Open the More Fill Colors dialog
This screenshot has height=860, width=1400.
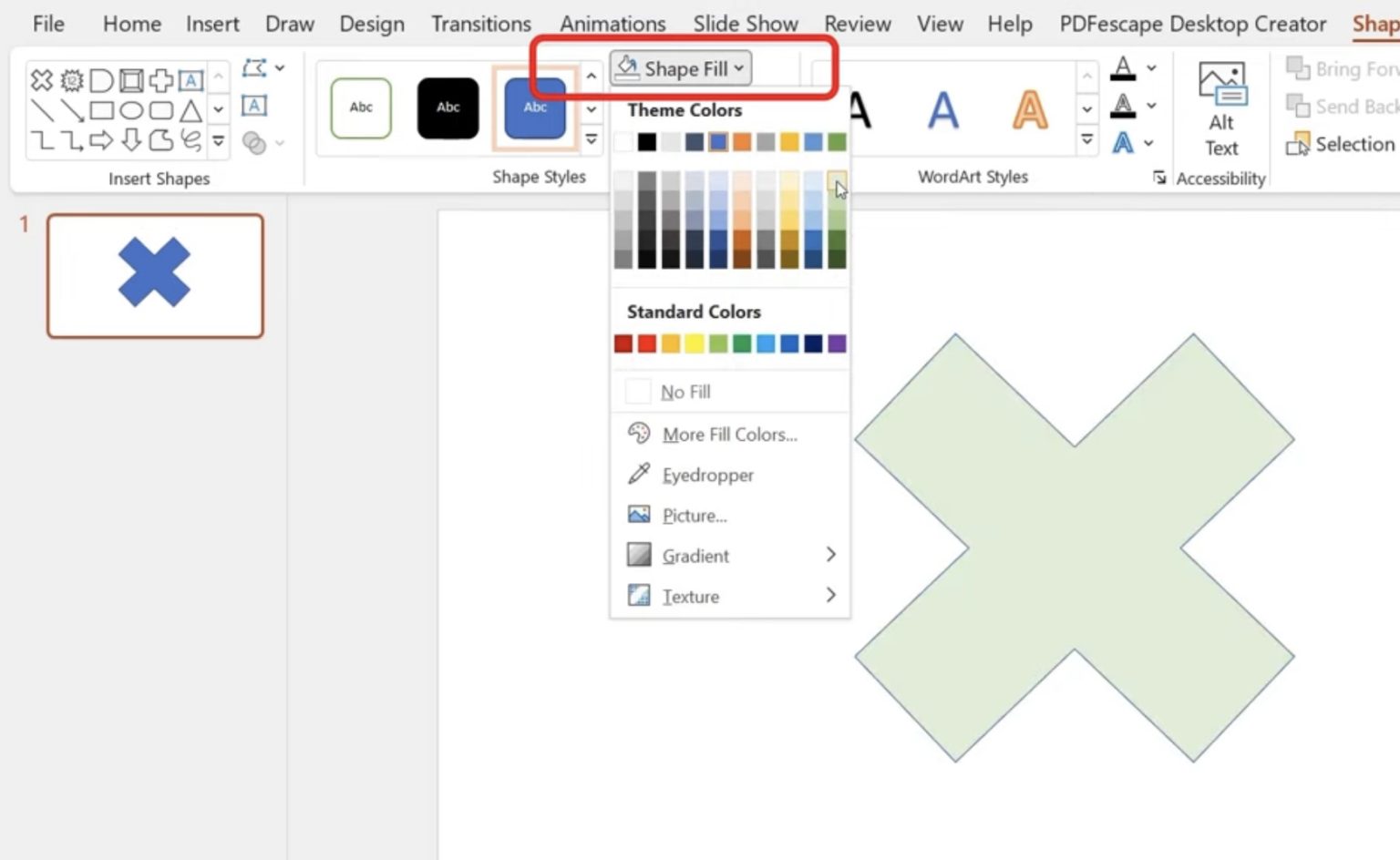point(729,435)
